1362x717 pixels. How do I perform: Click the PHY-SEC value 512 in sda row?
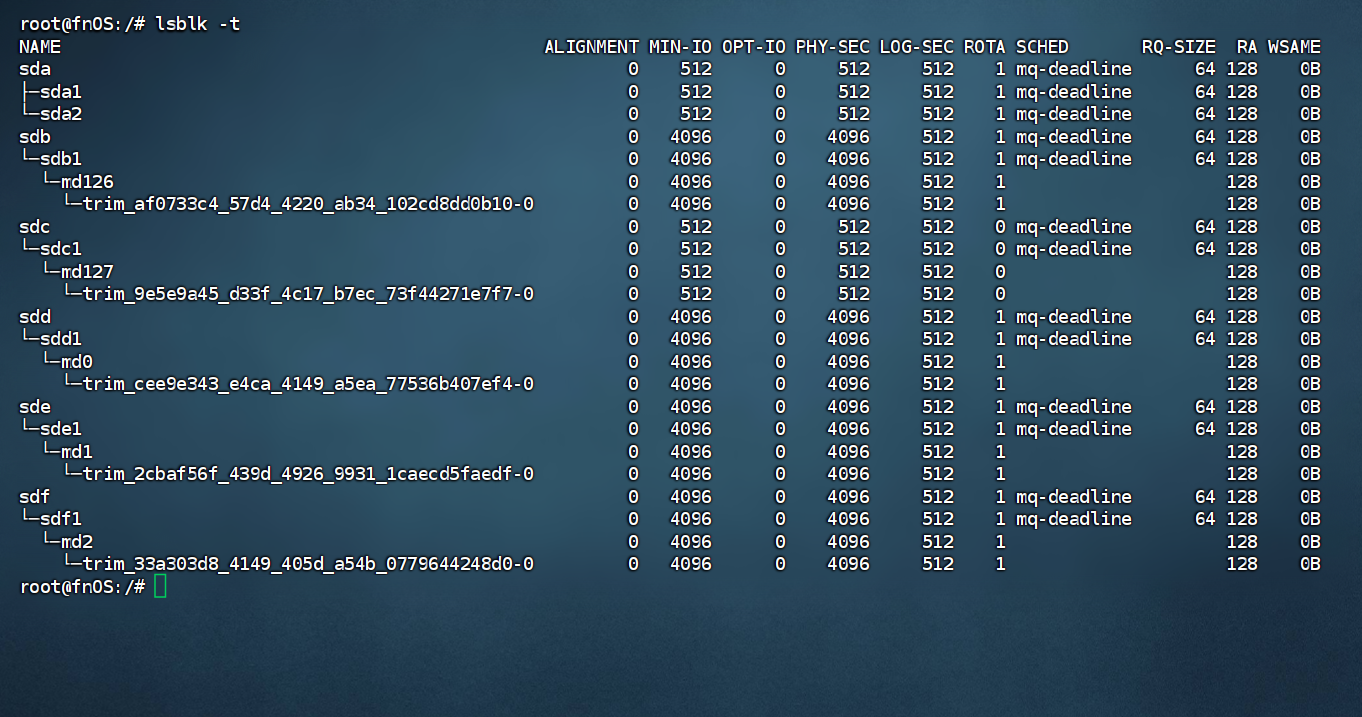(x=854, y=69)
